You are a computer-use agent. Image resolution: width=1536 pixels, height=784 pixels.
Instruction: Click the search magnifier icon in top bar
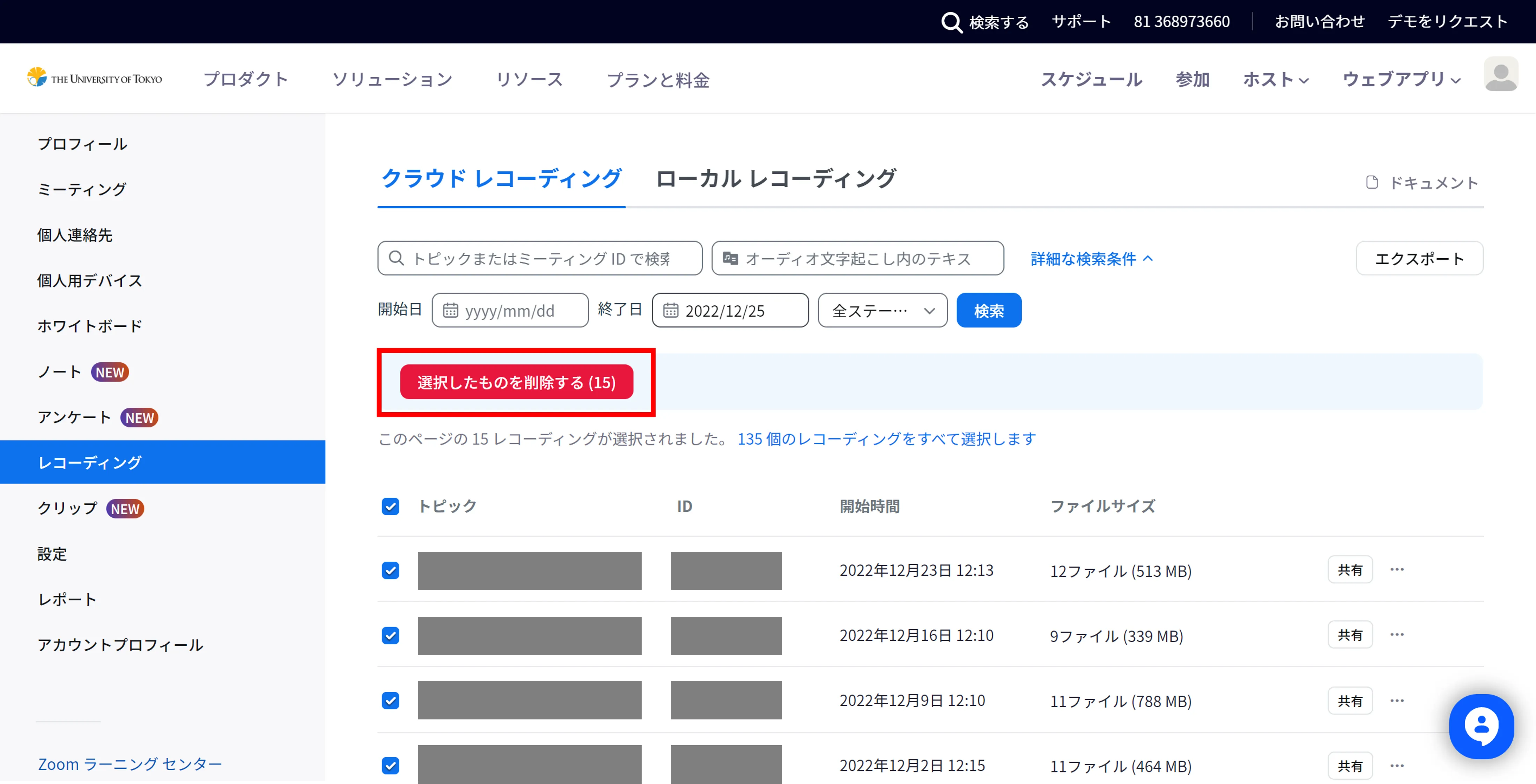coord(951,23)
